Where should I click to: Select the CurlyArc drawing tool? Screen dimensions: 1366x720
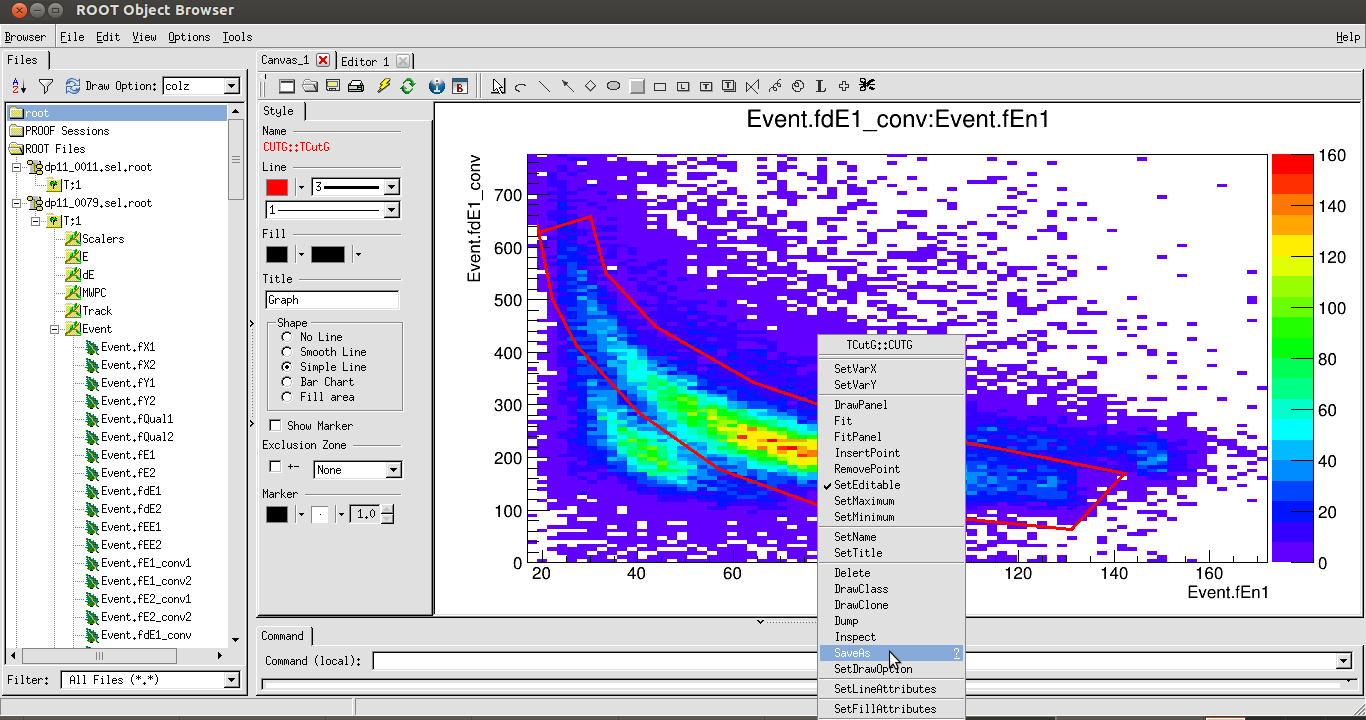coord(798,86)
